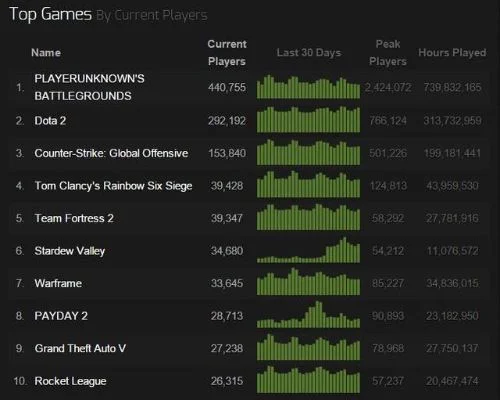The width and height of the screenshot is (500, 400).
Task: Open the Stardew Valley game page
Action: (x=70, y=251)
